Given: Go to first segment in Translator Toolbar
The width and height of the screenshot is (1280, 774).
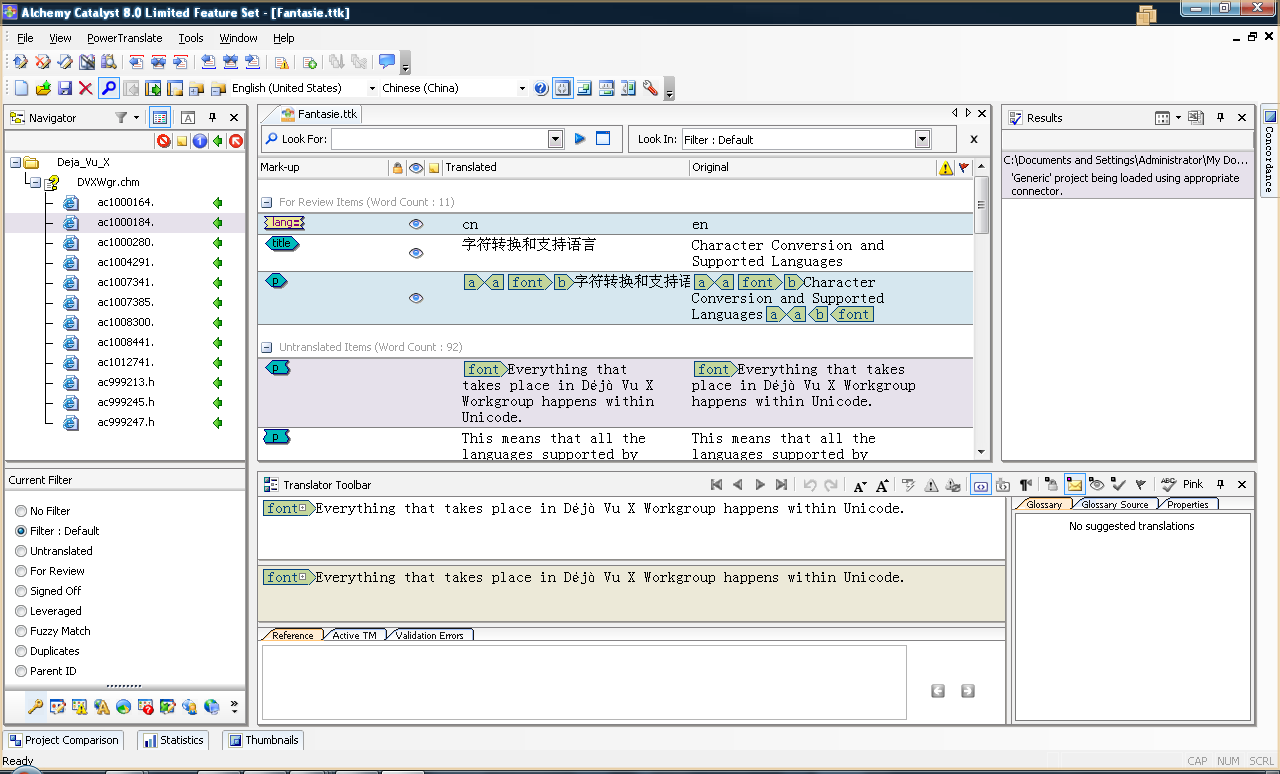Looking at the screenshot, I should click(716, 485).
